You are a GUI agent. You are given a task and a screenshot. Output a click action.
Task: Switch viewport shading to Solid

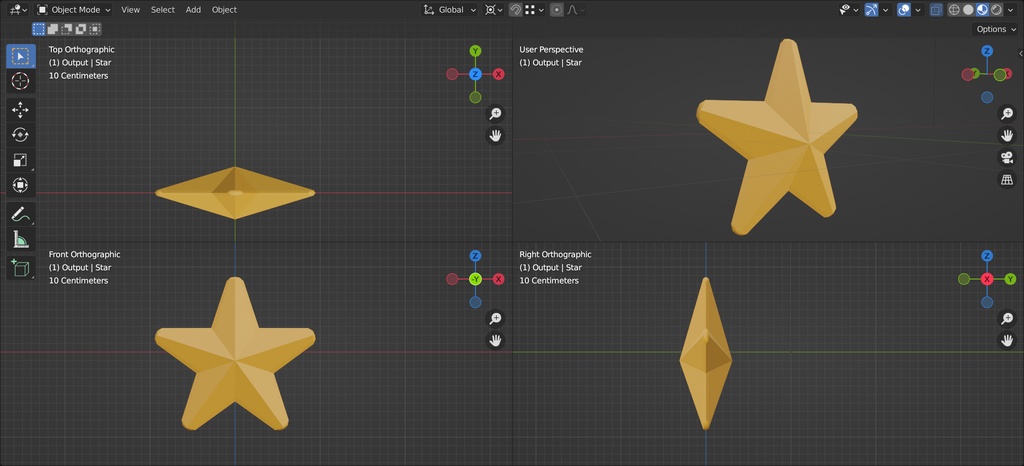(x=968, y=10)
